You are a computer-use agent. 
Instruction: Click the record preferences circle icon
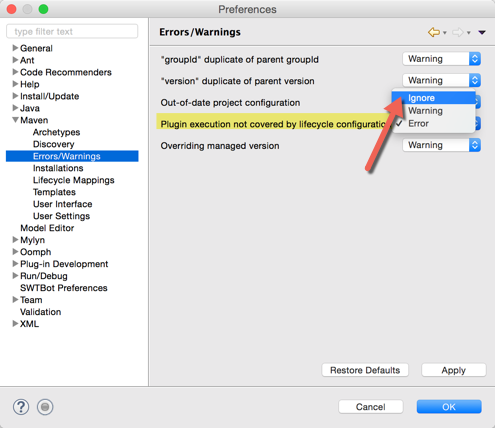[45, 407]
